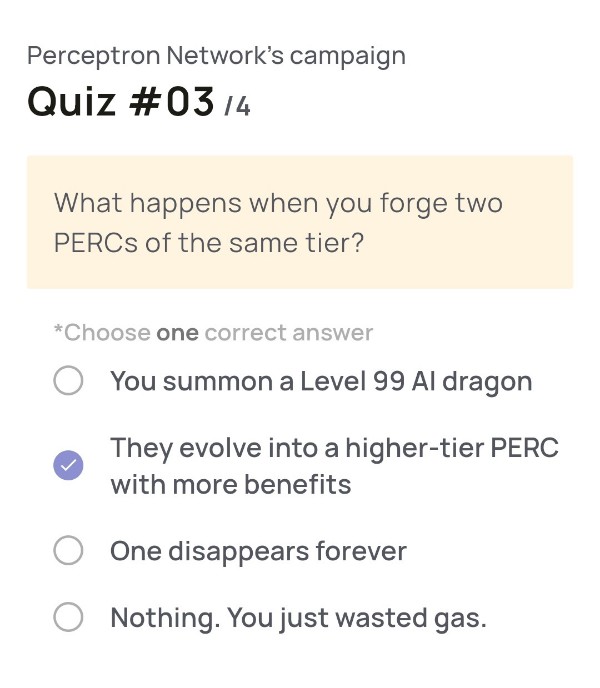Click the 'Quiz' heading word
Viewport: 600px width, 688px height.
pos(72,102)
